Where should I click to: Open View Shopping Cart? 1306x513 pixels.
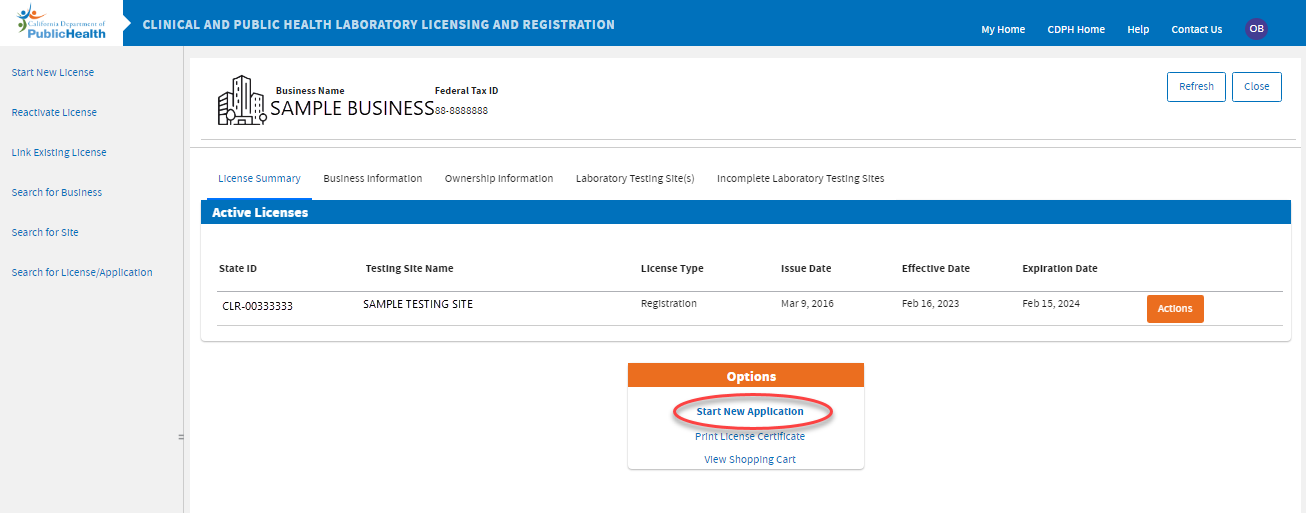tap(750, 460)
